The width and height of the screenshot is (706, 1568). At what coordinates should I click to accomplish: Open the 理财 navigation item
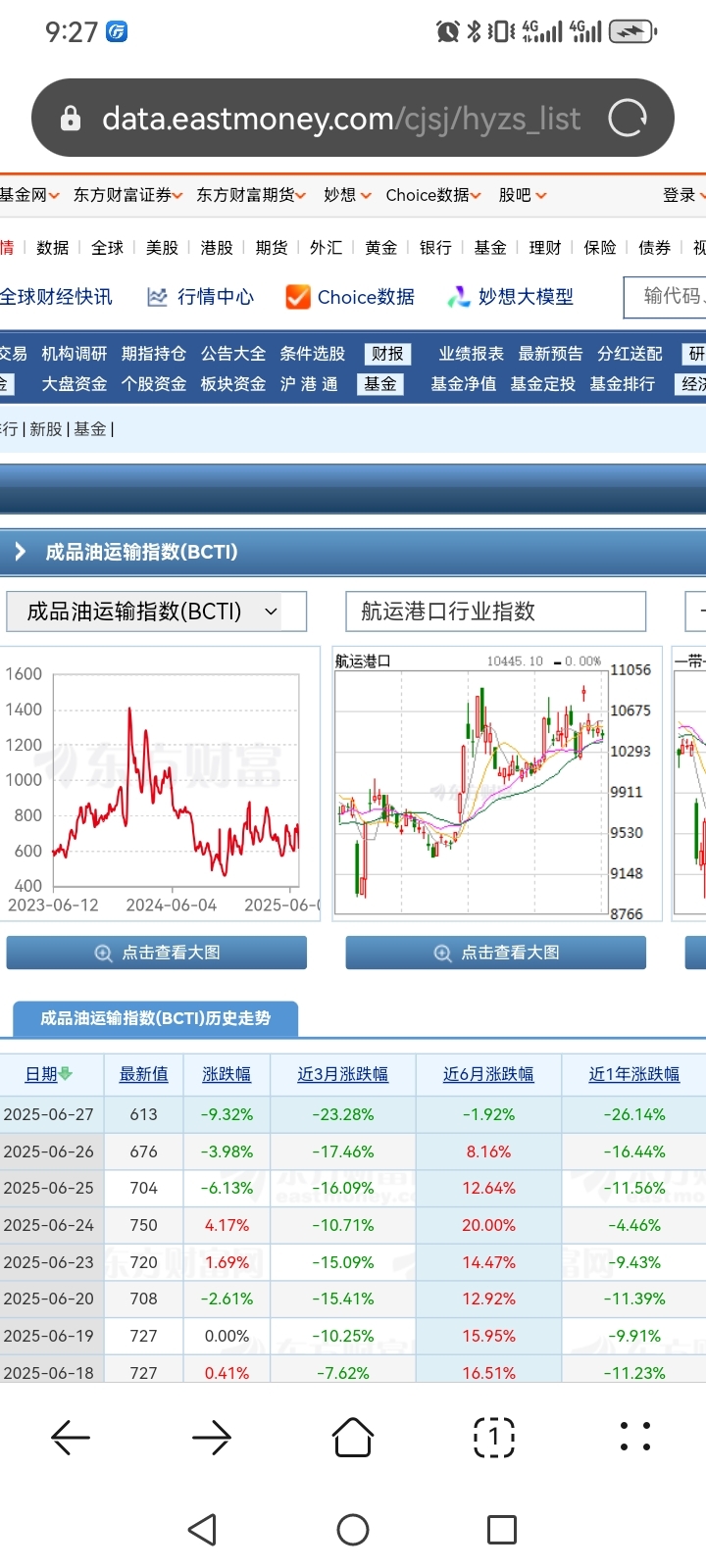545,248
